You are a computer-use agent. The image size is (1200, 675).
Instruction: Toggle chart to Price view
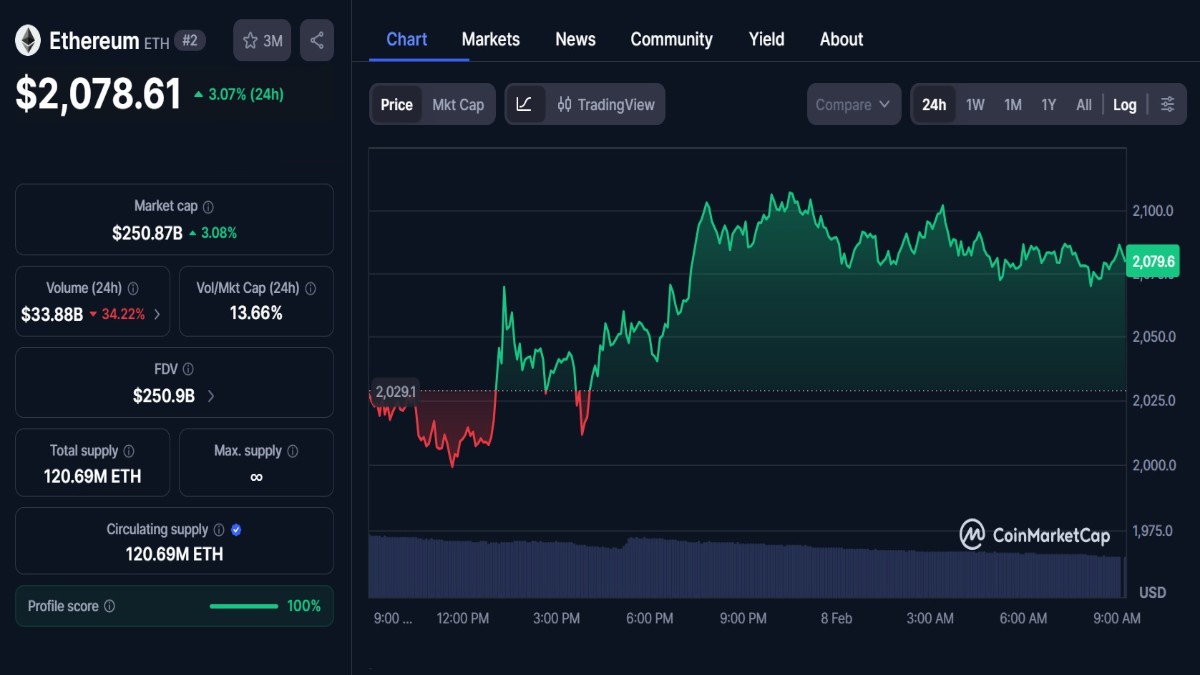coord(396,104)
